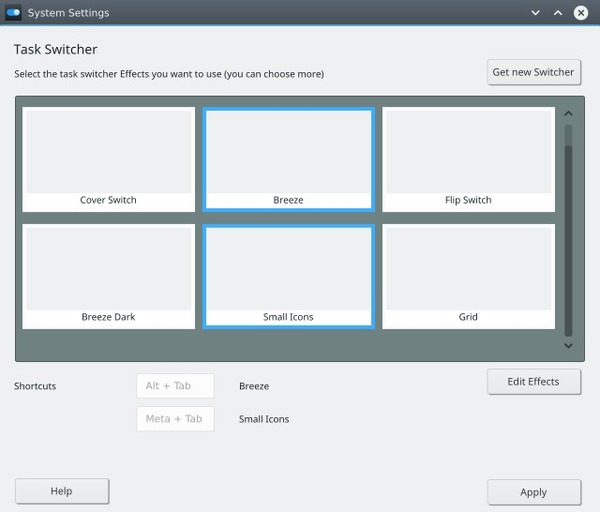600x512 pixels.
Task: Select the Breeze Dark switcher
Action: point(108,276)
